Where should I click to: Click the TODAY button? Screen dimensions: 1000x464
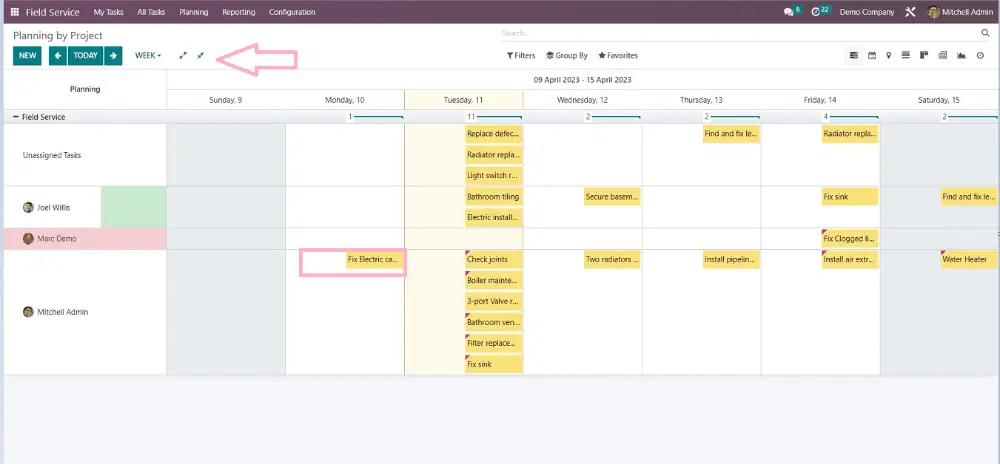pyautogui.click(x=86, y=56)
